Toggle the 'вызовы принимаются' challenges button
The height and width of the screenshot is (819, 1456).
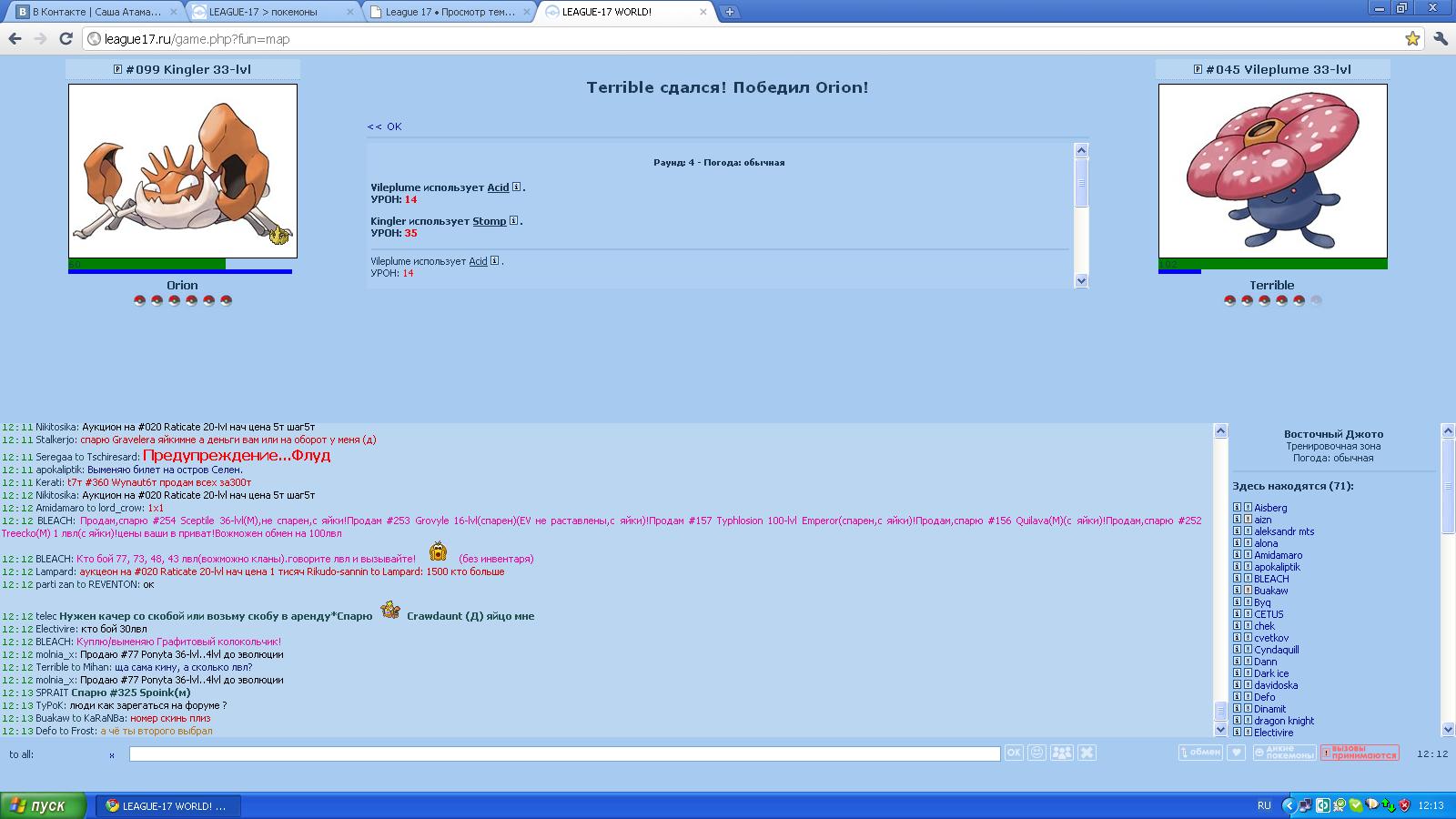coord(1360,753)
